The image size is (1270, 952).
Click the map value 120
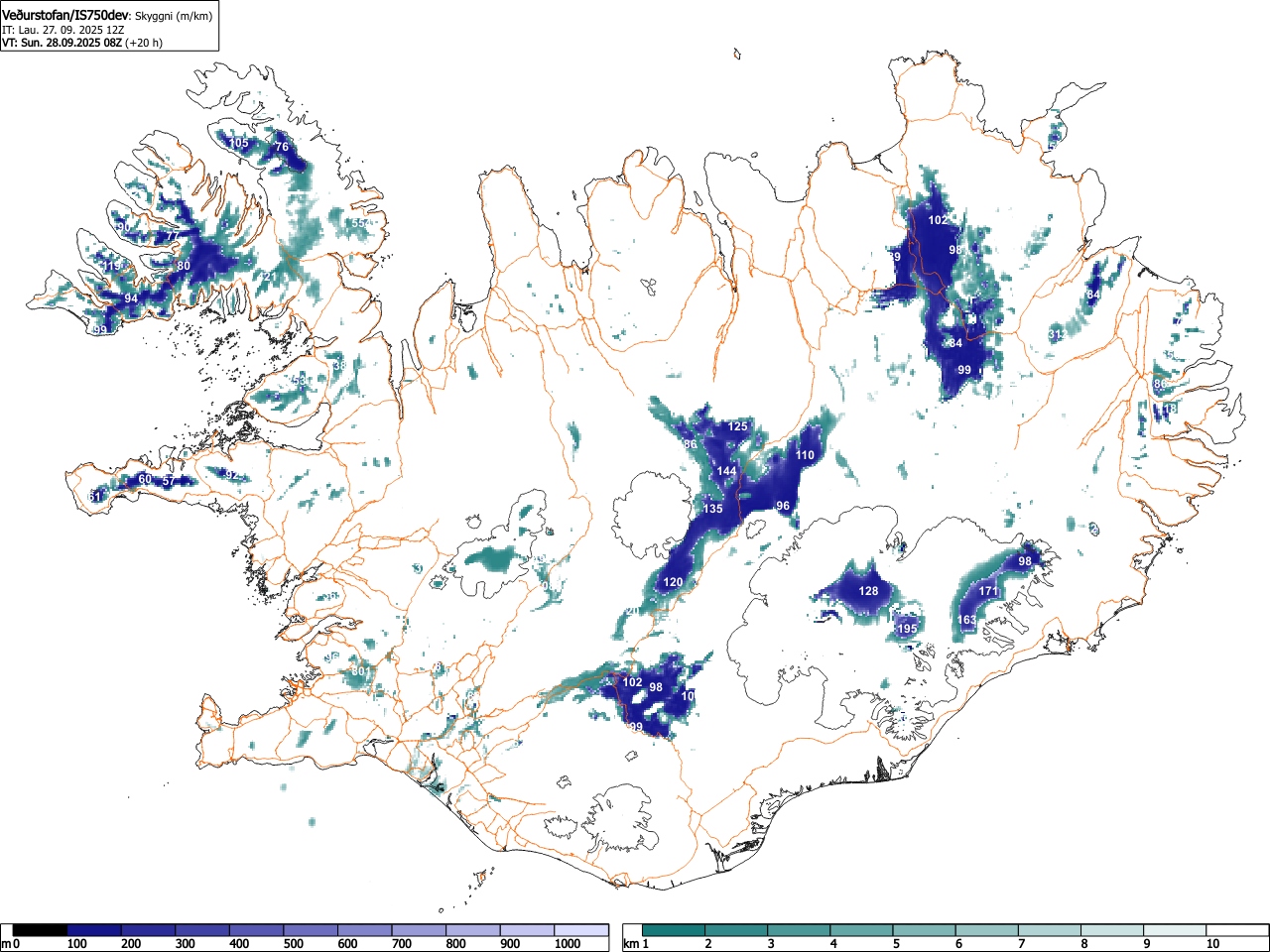pyautogui.click(x=673, y=582)
